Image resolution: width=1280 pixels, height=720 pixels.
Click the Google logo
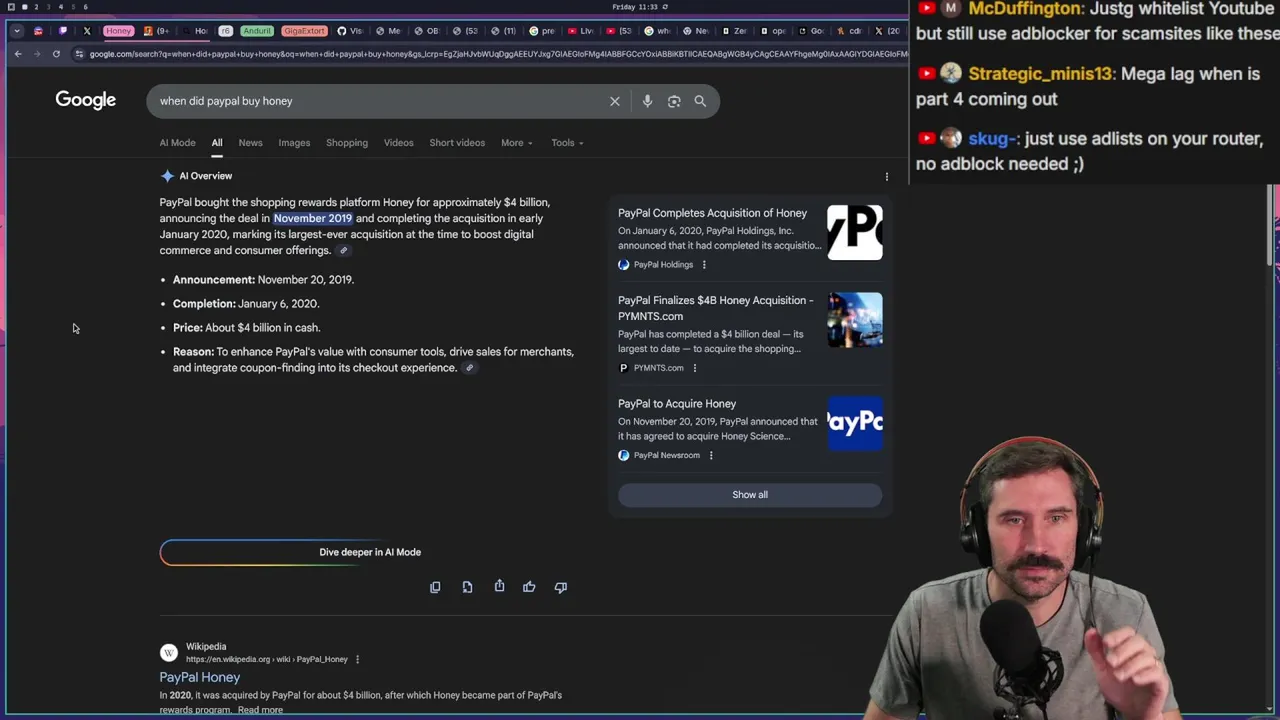point(85,100)
